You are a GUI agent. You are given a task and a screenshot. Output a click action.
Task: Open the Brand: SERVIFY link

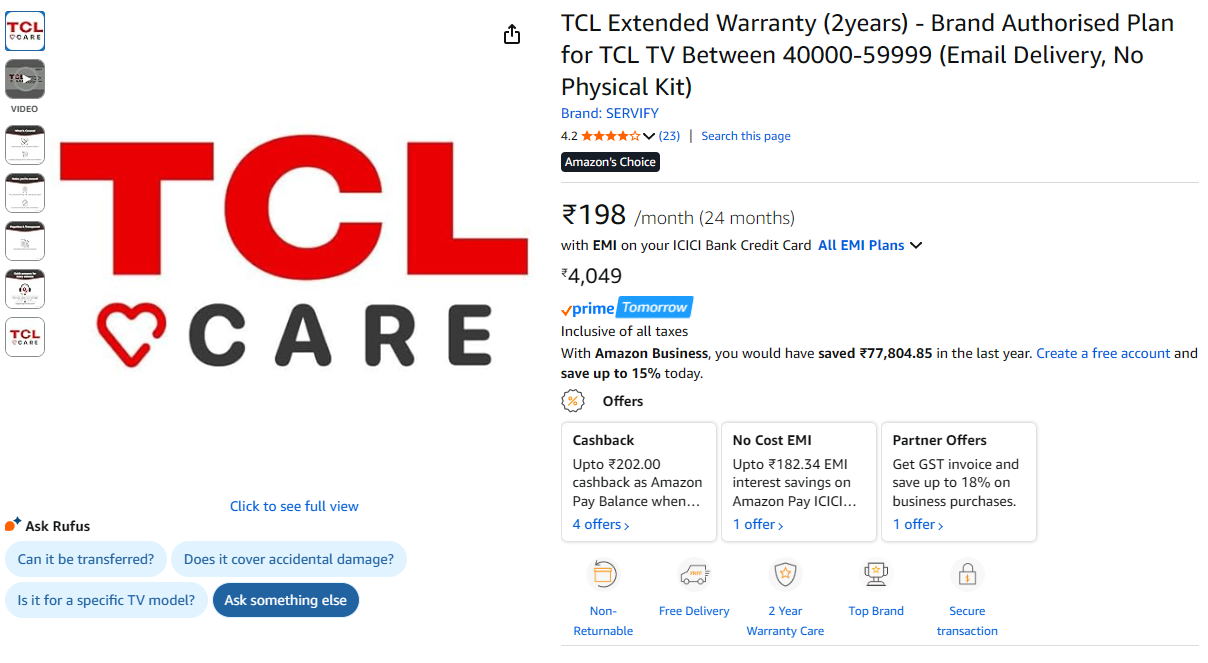pos(610,113)
